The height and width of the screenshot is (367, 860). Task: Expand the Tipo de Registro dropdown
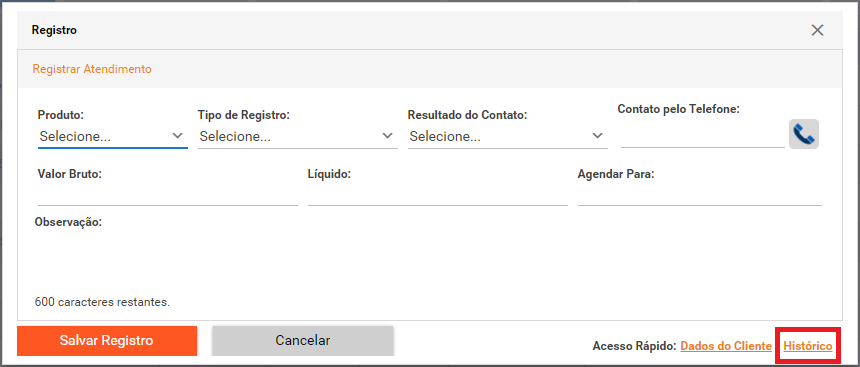(x=297, y=137)
